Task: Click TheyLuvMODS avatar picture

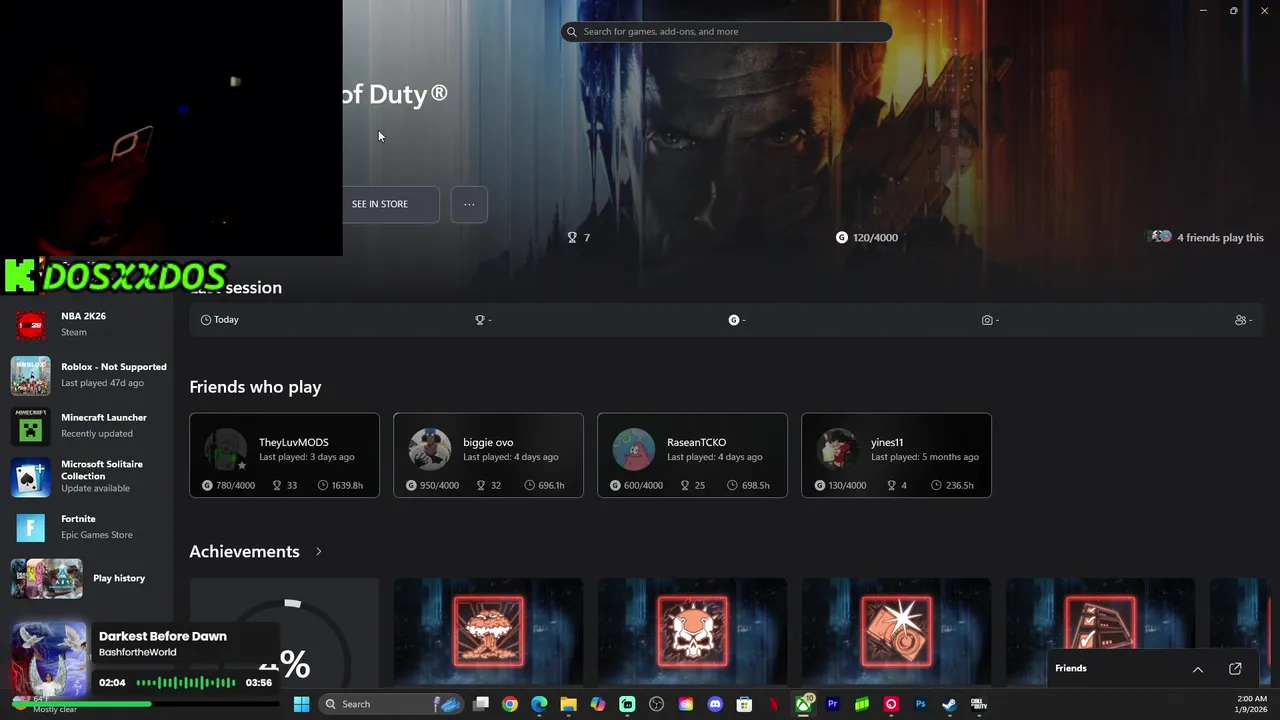Action: (225, 449)
